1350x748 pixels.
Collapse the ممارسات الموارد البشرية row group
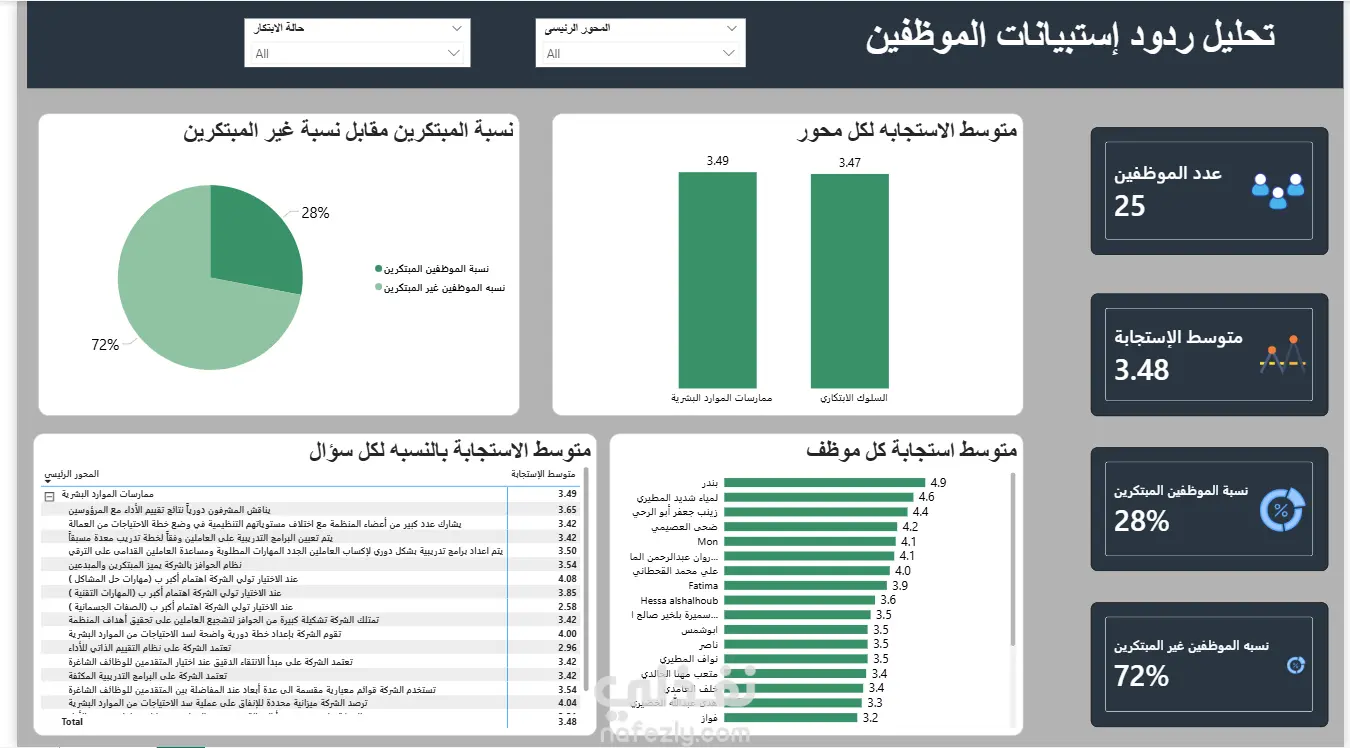pos(48,495)
